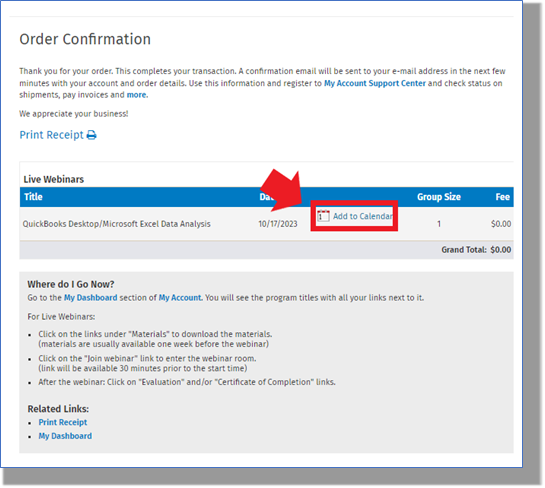
Task: Click the group size value 1
Action: (439, 224)
